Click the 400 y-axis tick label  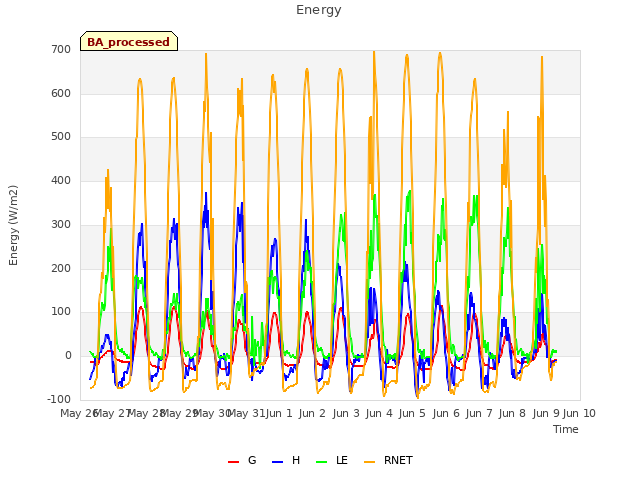point(61,181)
